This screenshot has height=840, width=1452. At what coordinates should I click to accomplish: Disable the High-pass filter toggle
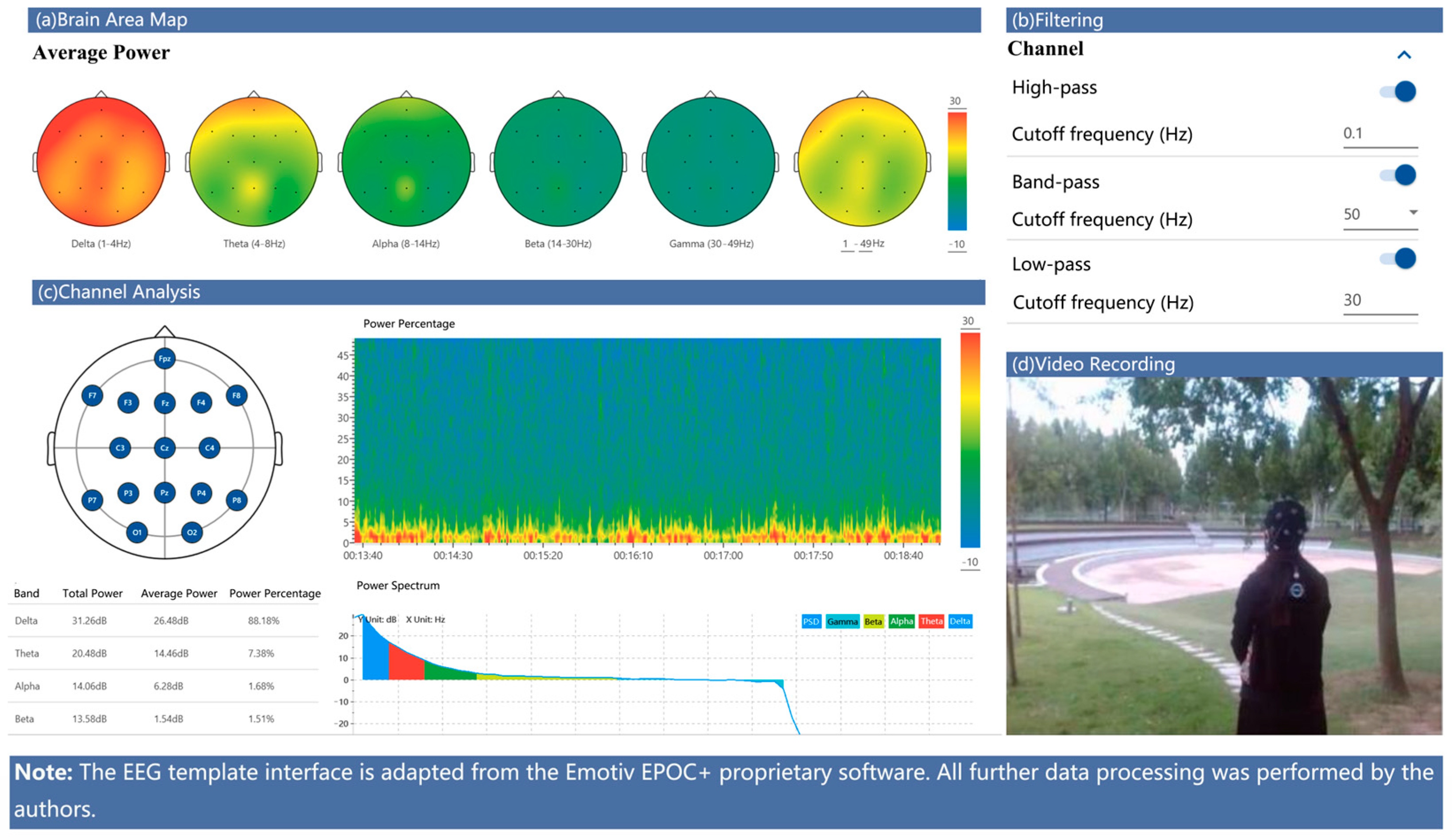(x=1399, y=92)
